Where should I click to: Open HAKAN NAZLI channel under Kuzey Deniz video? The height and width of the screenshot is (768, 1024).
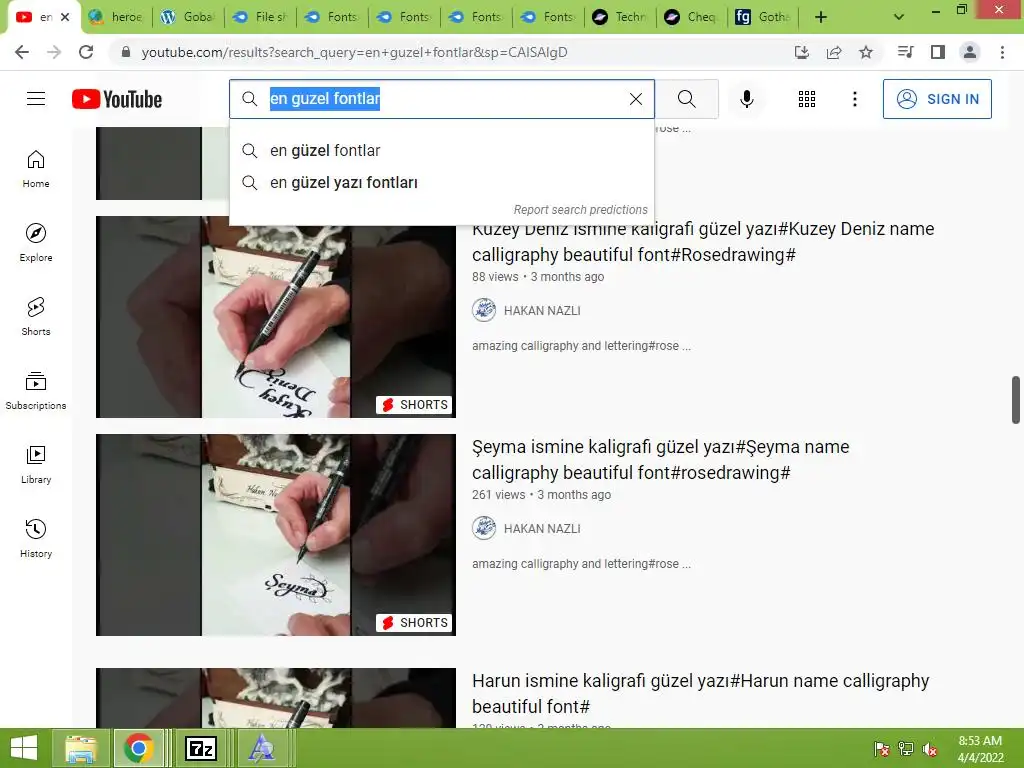(542, 311)
